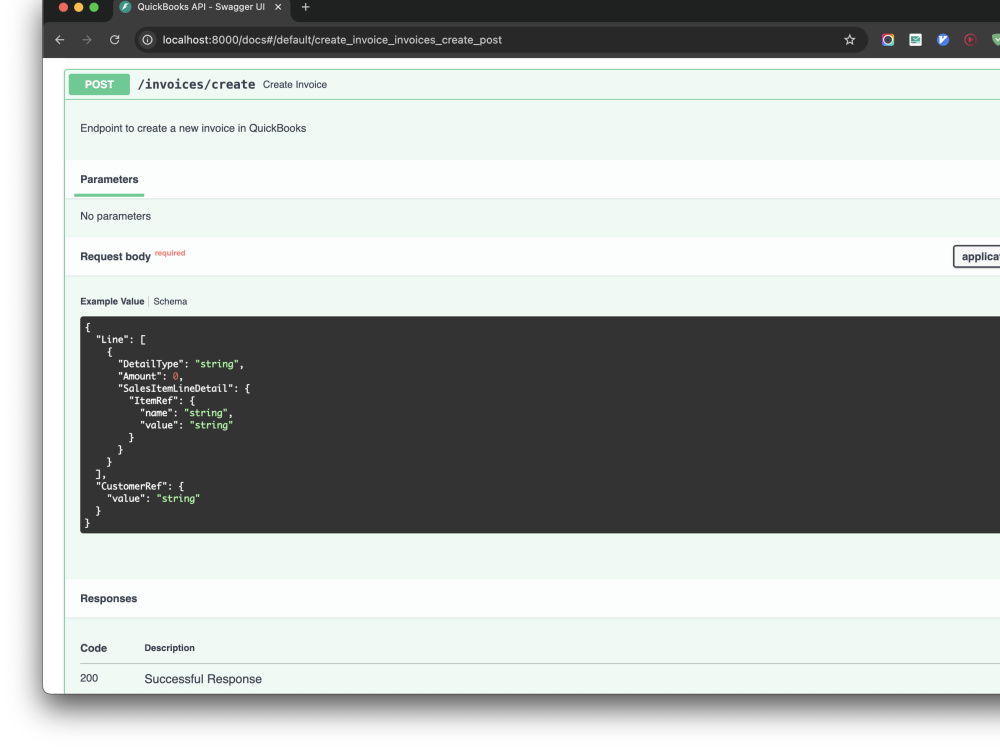Open the application content type dropdown
The height and width of the screenshot is (750, 1000).
coord(977,256)
